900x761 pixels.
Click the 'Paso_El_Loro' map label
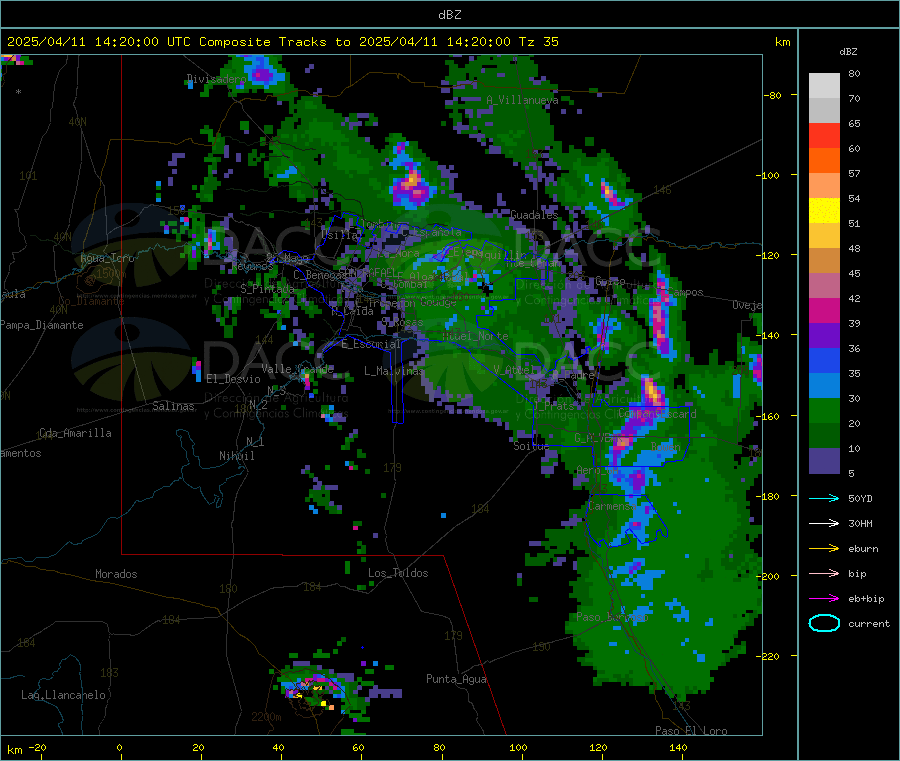tap(691, 731)
